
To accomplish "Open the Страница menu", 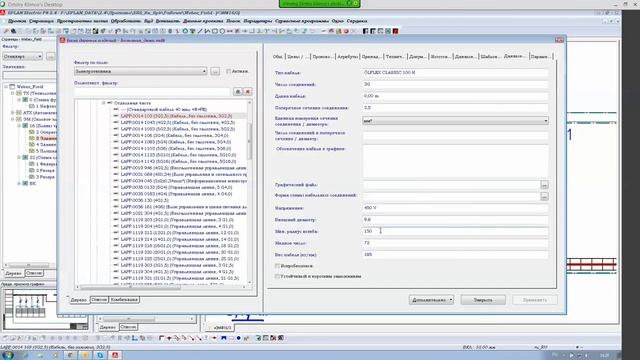I will point(42,21).
